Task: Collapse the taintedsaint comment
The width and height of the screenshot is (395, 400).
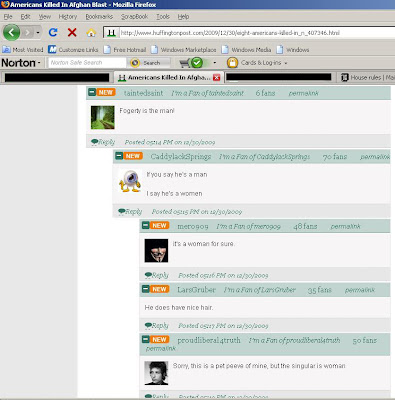Action: point(92,92)
